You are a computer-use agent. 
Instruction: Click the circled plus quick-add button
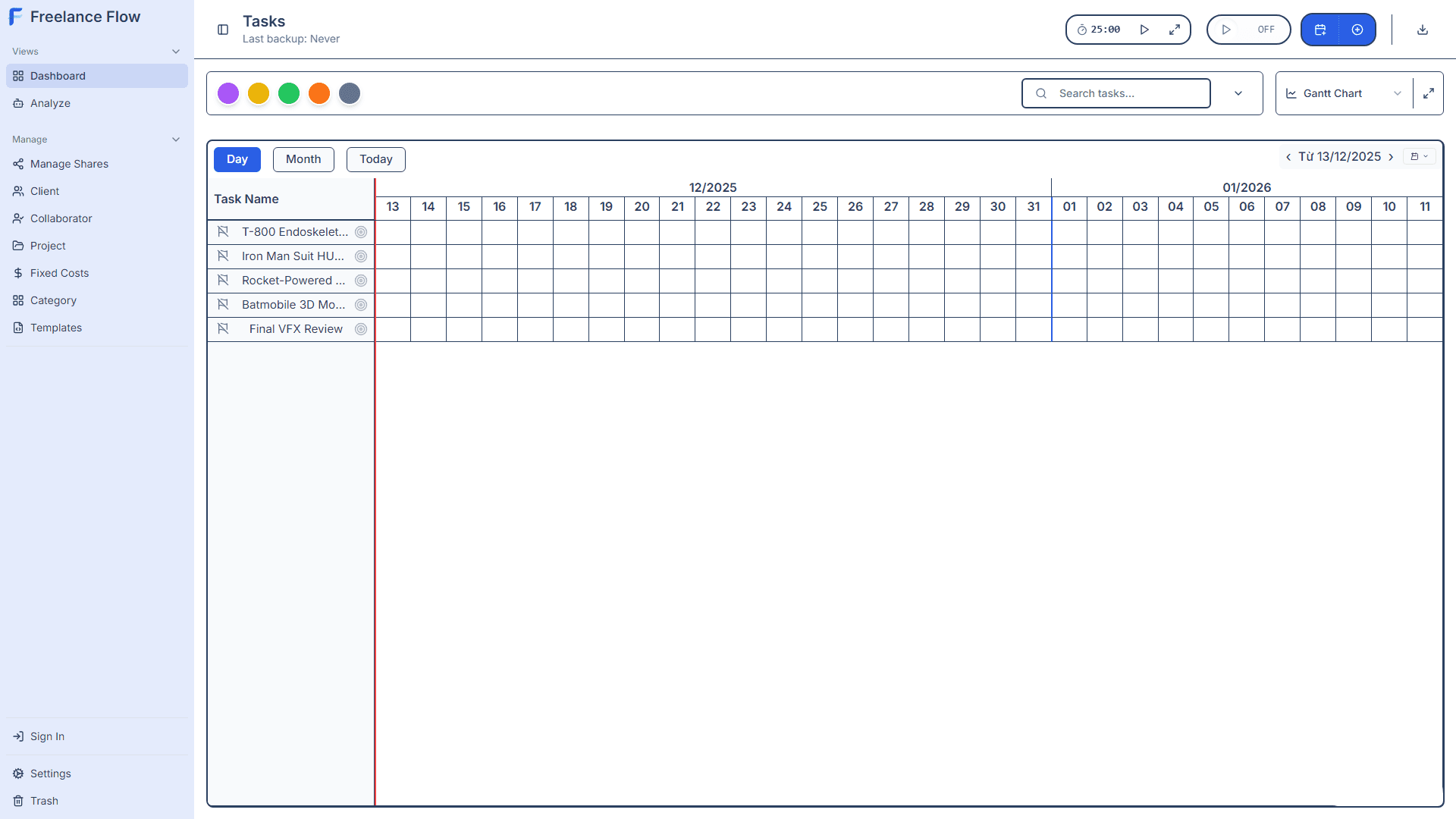click(x=1357, y=30)
